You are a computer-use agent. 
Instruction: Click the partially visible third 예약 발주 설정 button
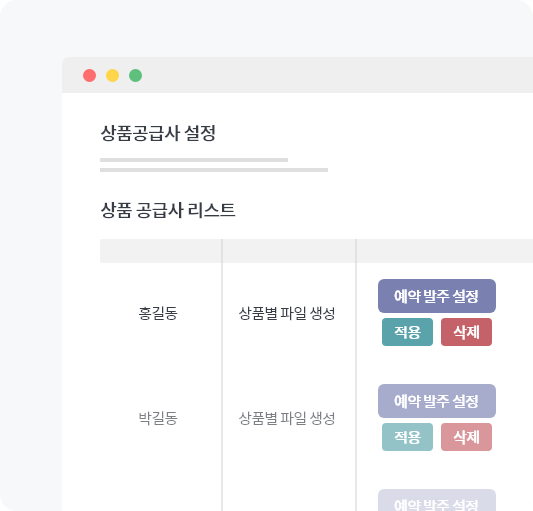click(437, 500)
